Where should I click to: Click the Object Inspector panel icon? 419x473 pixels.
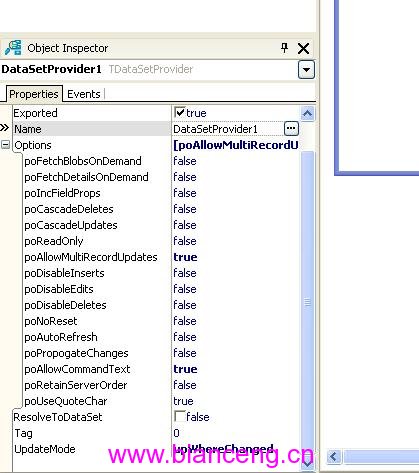coord(13,48)
